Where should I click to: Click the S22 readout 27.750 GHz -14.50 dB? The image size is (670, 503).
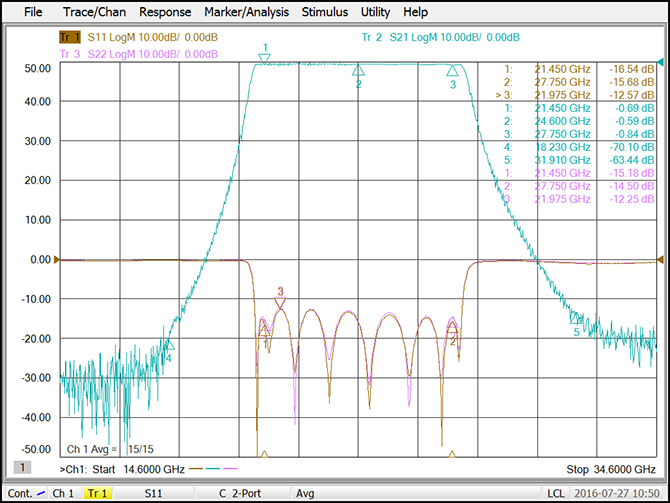[579, 186]
